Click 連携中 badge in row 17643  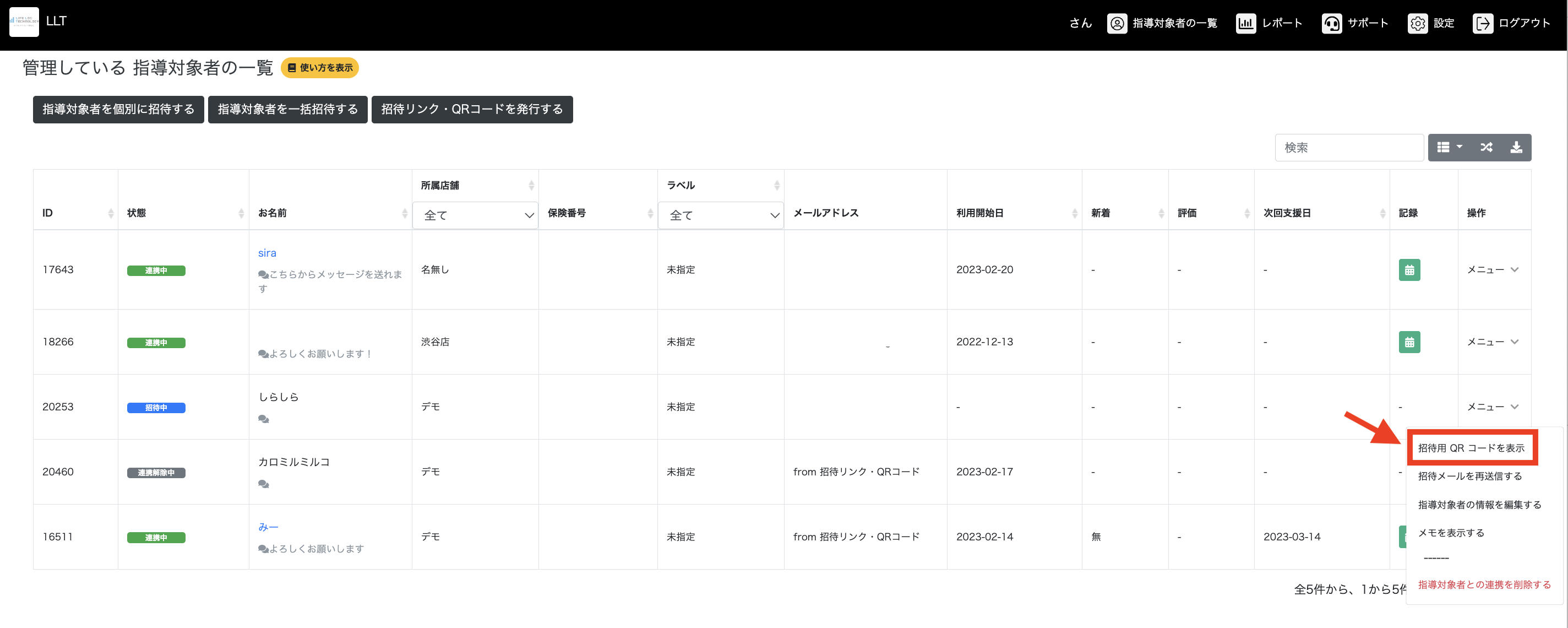pos(156,270)
